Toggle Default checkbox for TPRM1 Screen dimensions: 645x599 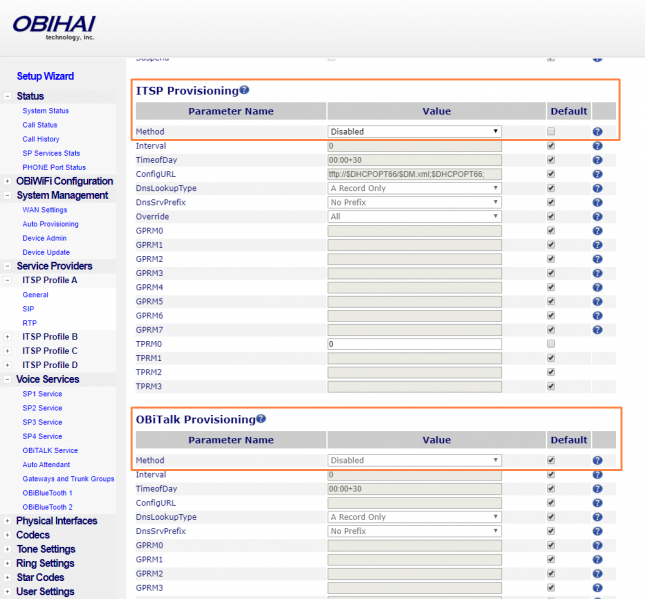point(551,358)
